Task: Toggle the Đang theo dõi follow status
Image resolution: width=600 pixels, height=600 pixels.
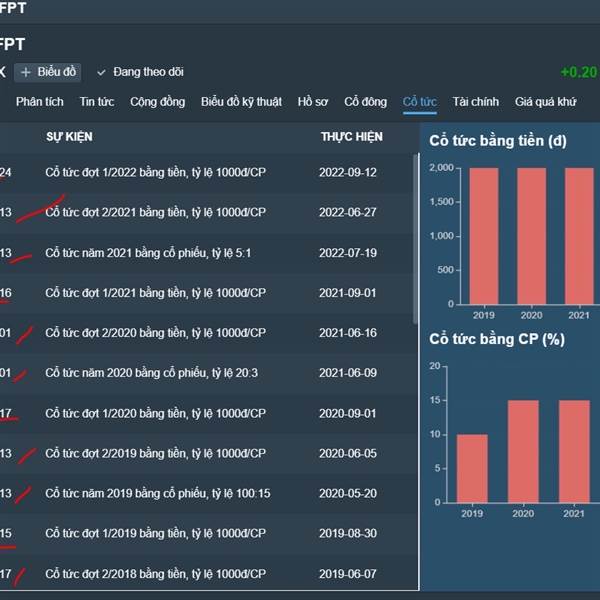Action: 140,72
